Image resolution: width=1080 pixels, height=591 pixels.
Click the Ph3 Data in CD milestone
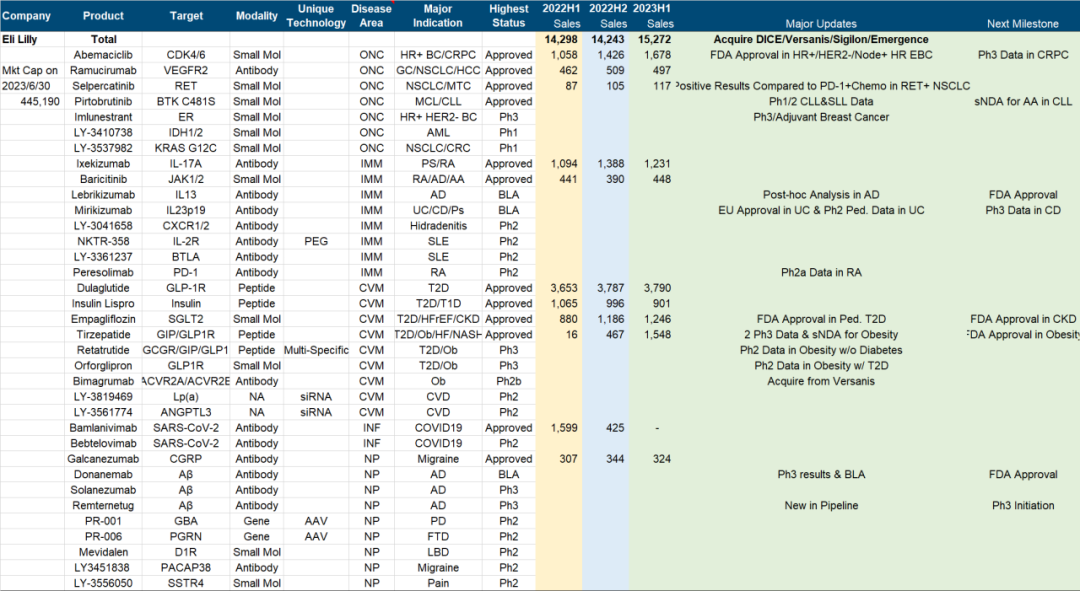1023,210
